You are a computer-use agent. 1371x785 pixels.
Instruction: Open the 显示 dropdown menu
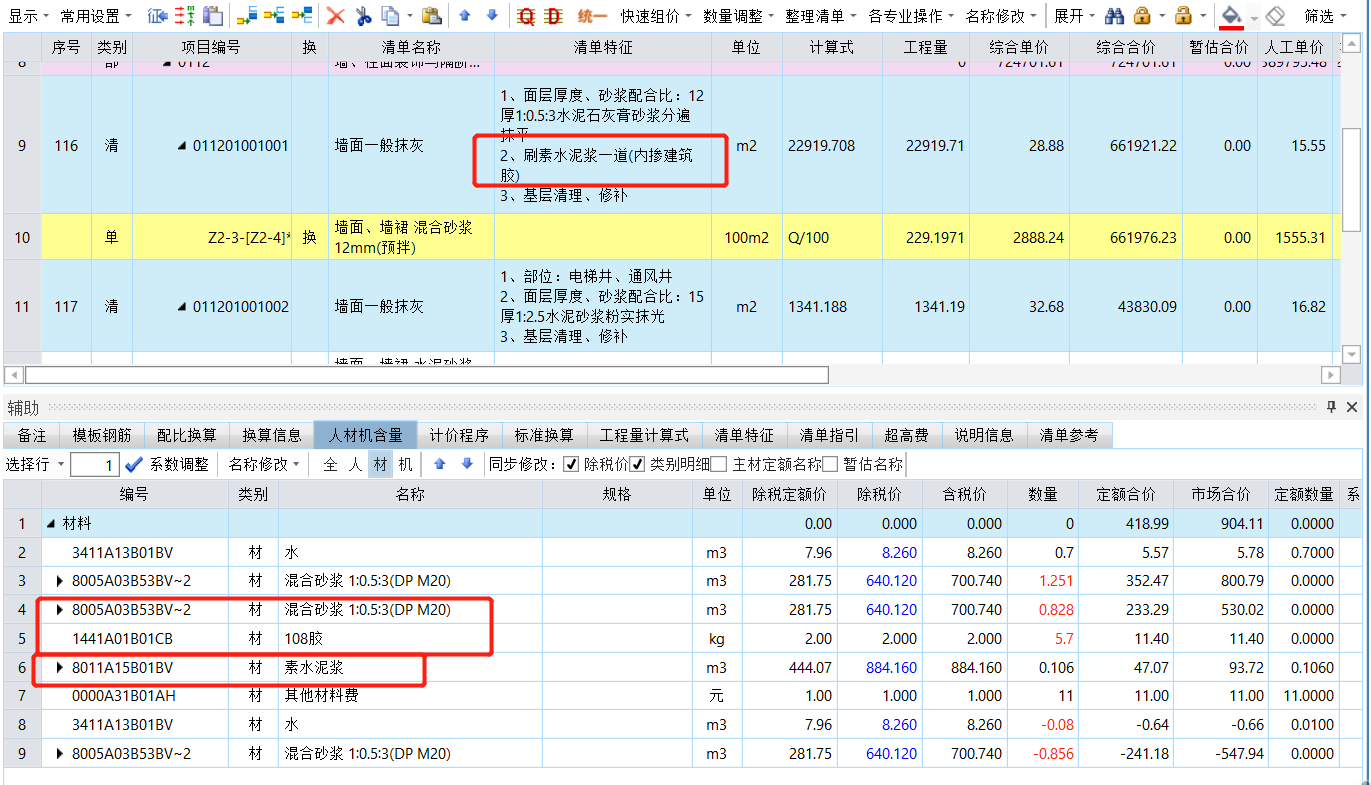[27, 16]
